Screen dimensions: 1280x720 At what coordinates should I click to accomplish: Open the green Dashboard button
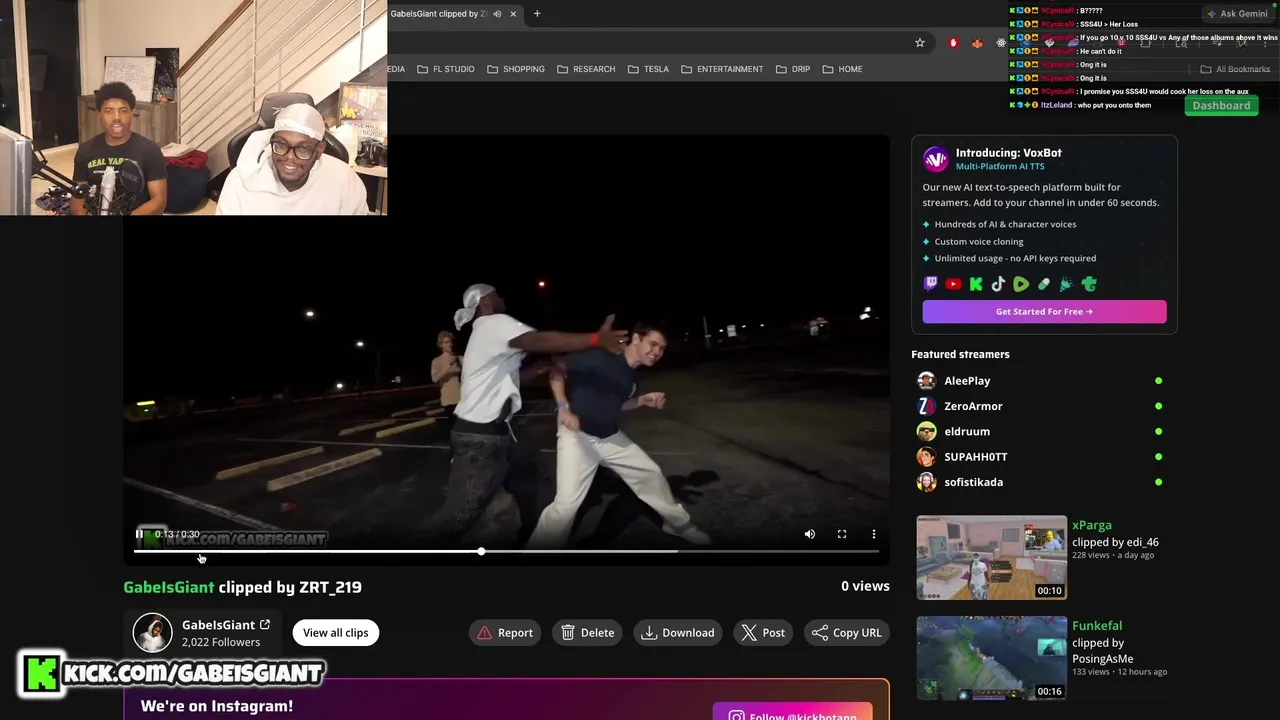point(1221,105)
